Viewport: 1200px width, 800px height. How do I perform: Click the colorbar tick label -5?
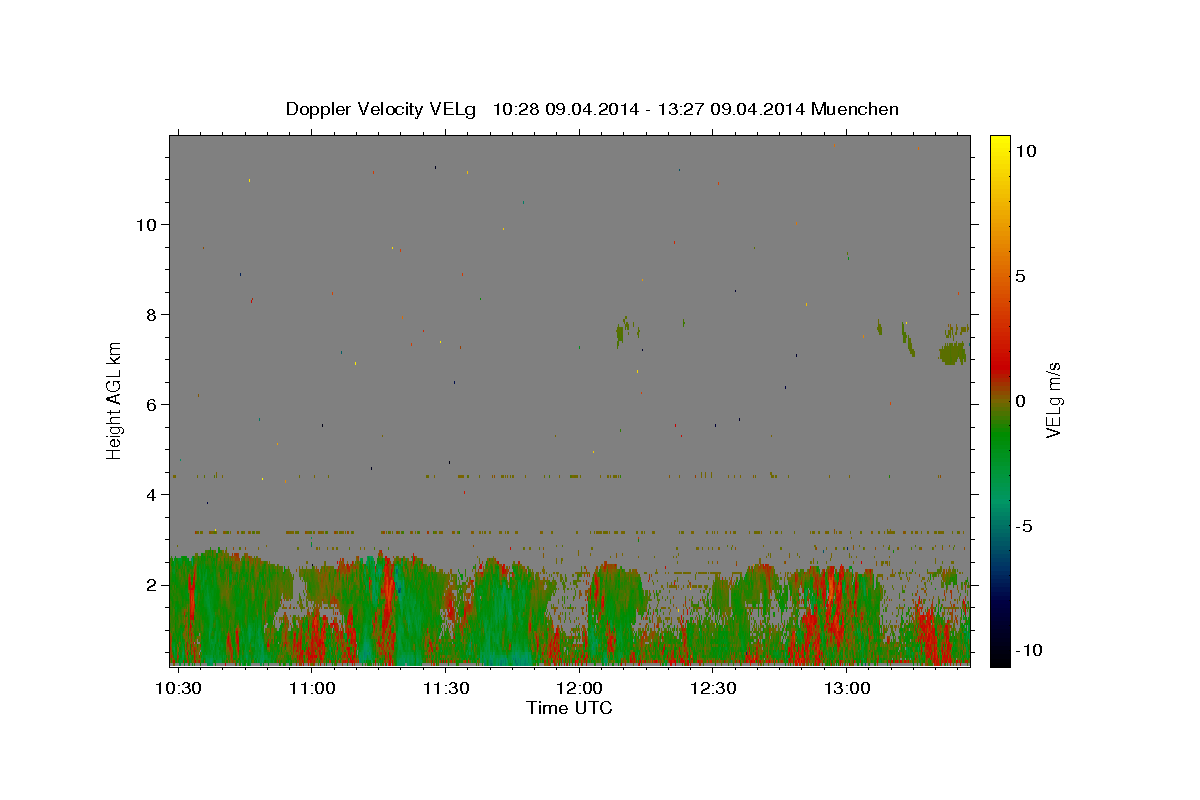coord(1024,526)
